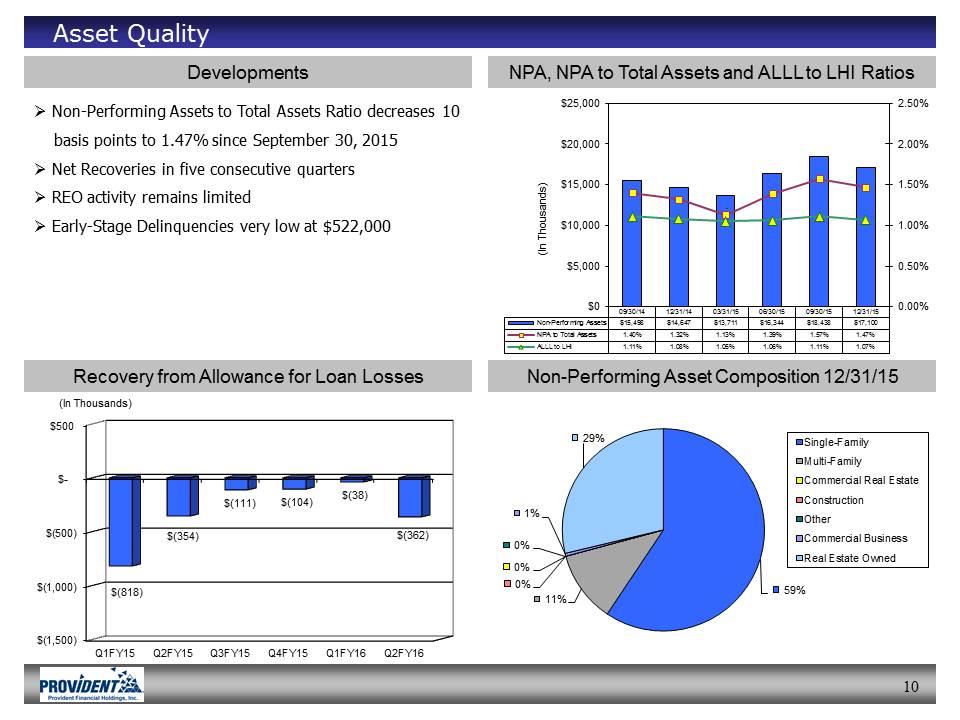Image resolution: width=960 pixels, height=720 pixels.
Task: Click the 1% pie data label
Action: (x=532, y=513)
